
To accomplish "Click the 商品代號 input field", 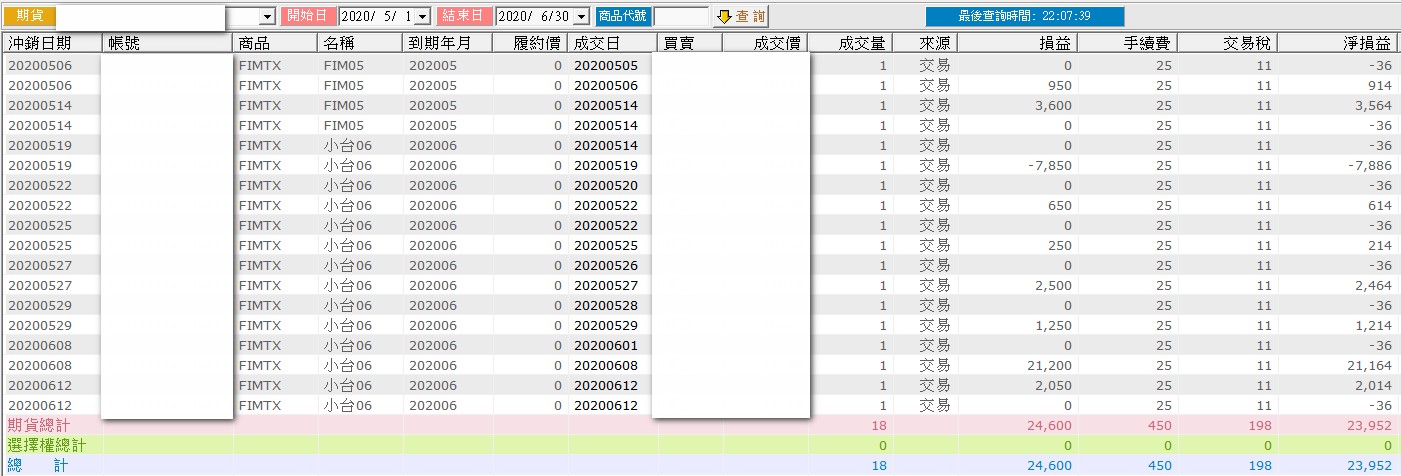I will click(x=681, y=17).
